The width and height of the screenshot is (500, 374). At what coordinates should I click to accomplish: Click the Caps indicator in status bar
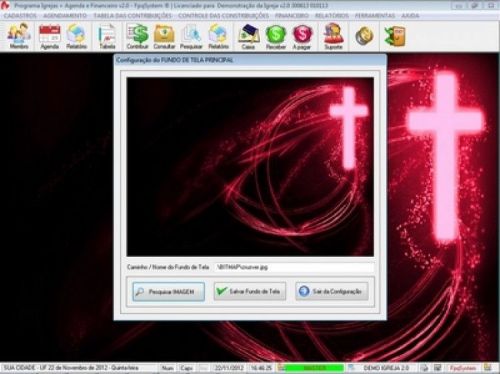coord(187,368)
